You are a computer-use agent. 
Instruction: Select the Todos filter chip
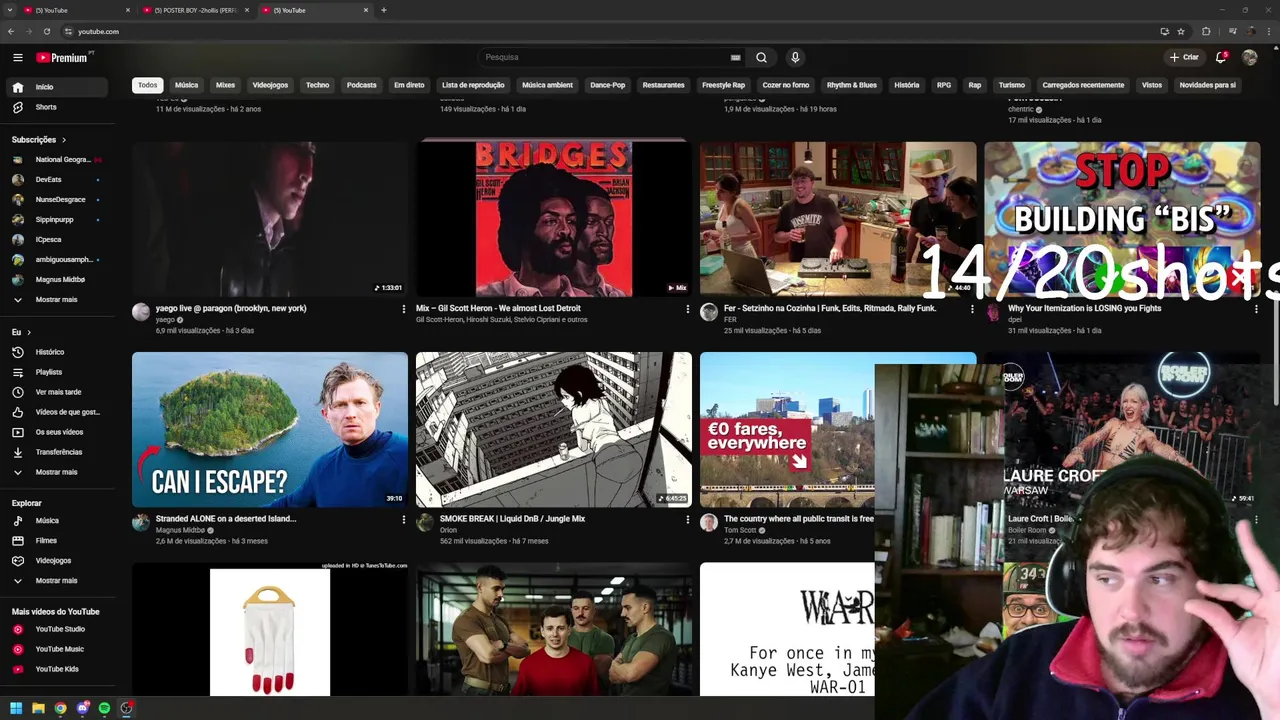pos(148,85)
